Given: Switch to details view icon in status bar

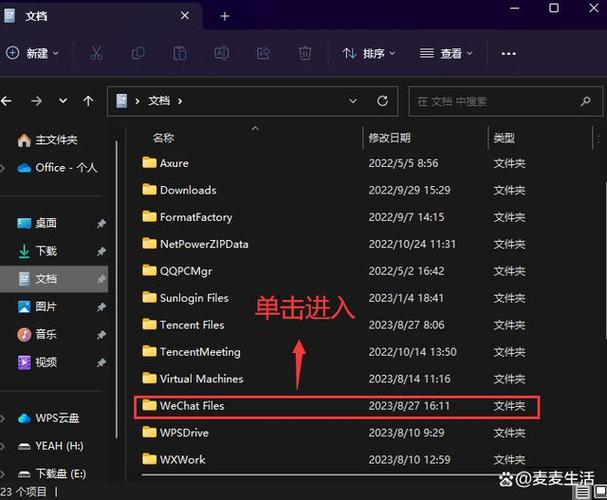Looking at the screenshot, I should click(582, 492).
